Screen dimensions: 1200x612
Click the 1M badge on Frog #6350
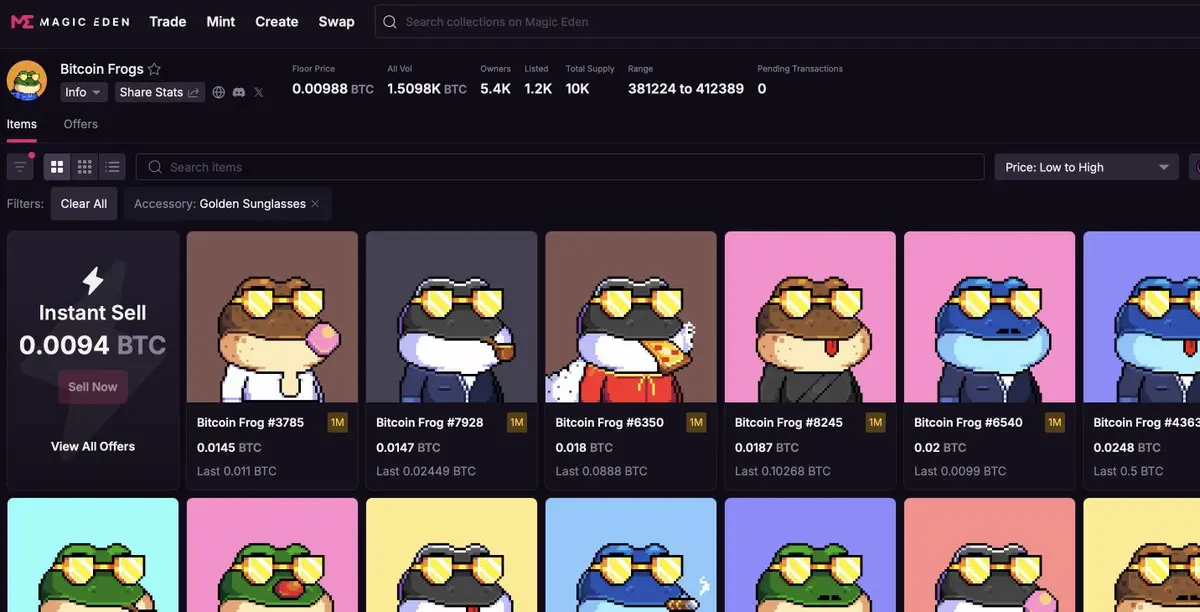(696, 423)
